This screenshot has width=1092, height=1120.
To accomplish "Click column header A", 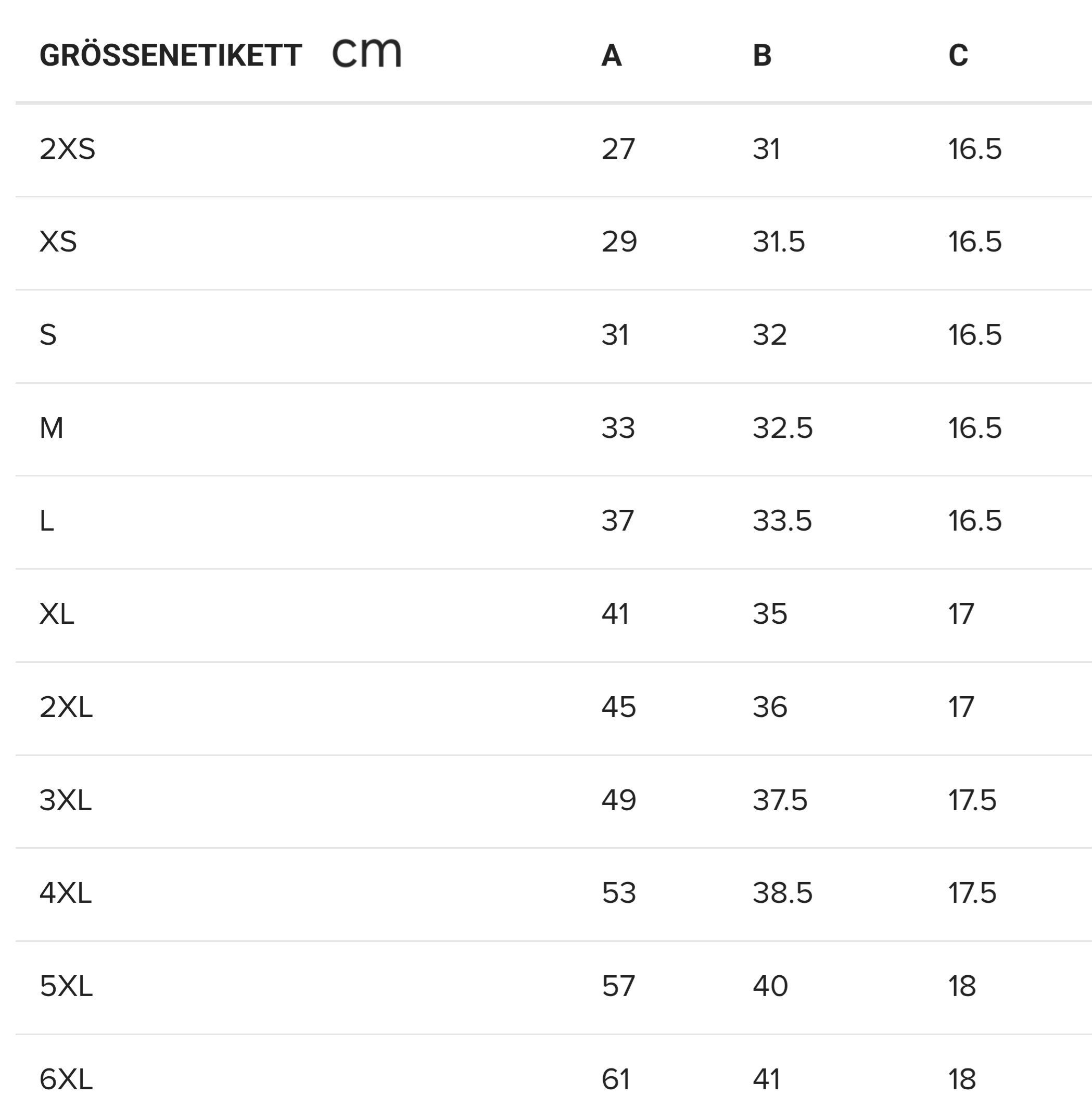I will pyautogui.click(x=612, y=56).
